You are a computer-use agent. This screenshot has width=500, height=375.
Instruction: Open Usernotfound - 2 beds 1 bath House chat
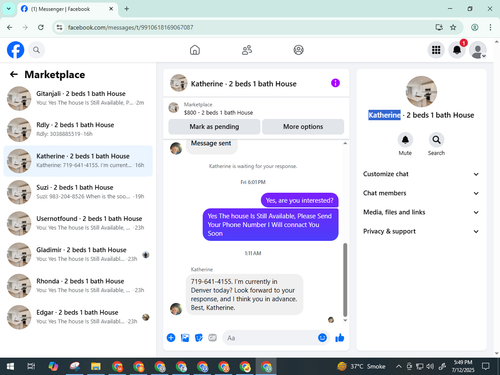pos(78,223)
